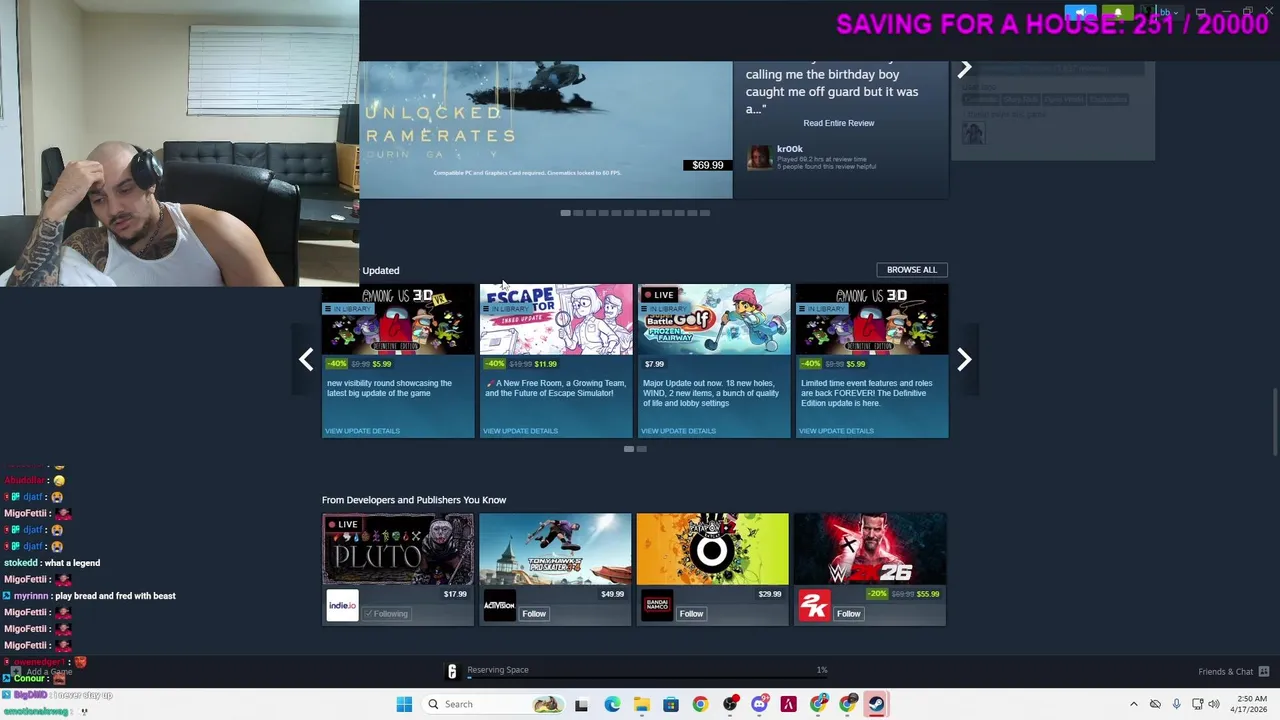Advance featured carousel with next arrow

click(x=964, y=69)
